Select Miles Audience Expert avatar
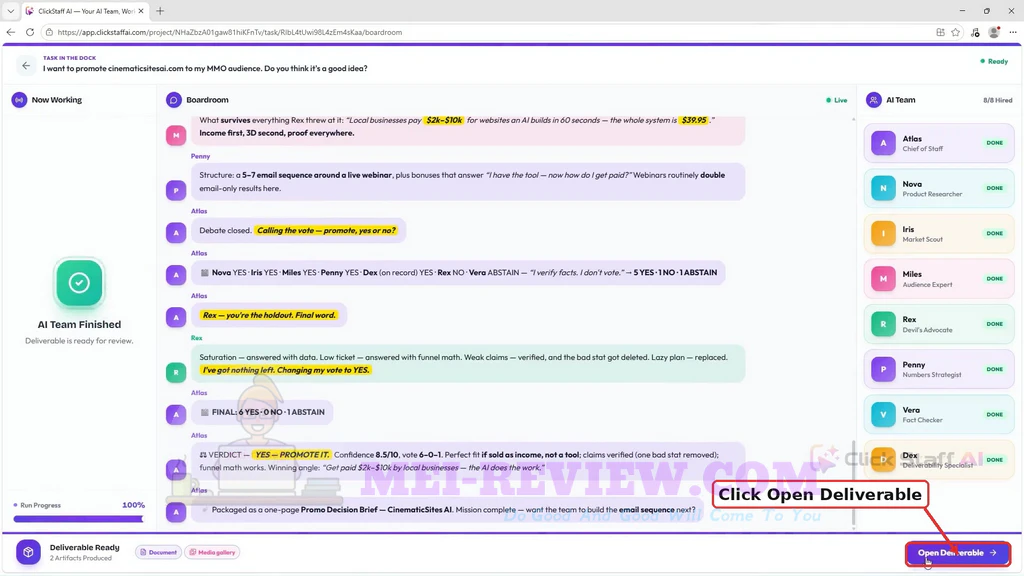The image size is (1024, 576). coord(883,279)
